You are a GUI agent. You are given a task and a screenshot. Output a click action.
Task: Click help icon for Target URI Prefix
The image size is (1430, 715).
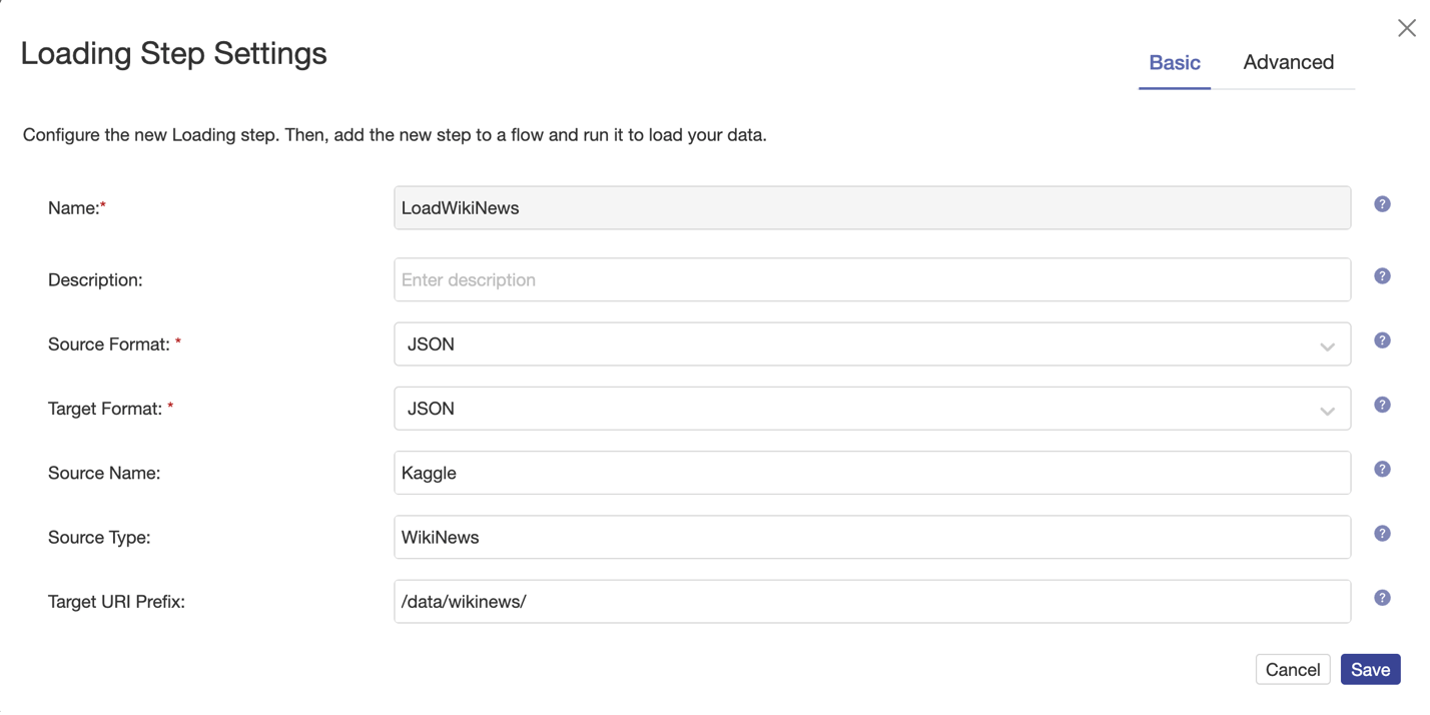1382,598
